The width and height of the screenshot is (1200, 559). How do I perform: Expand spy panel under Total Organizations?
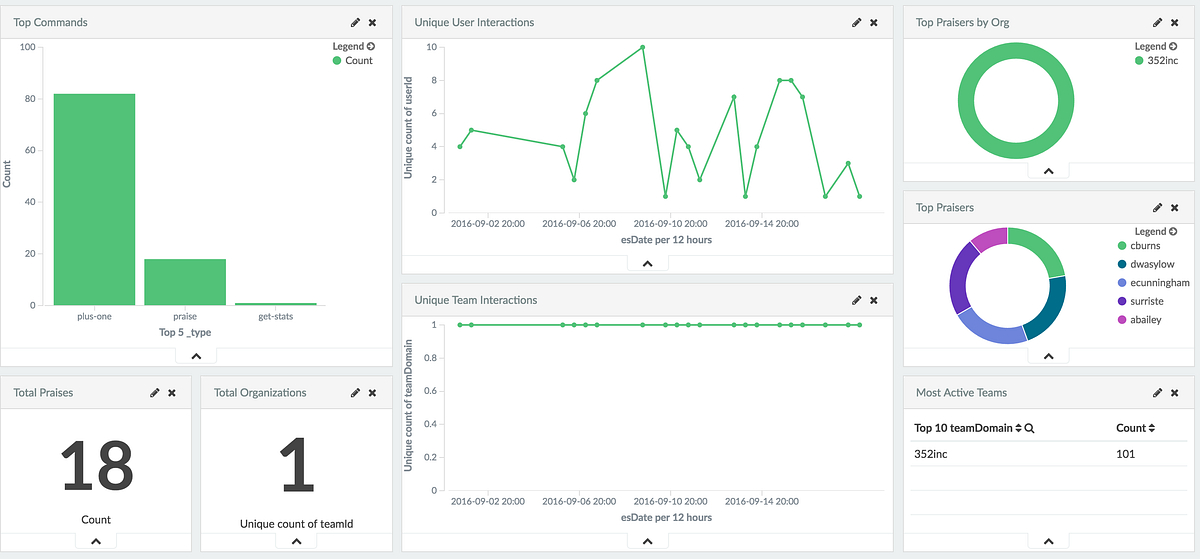(296, 541)
